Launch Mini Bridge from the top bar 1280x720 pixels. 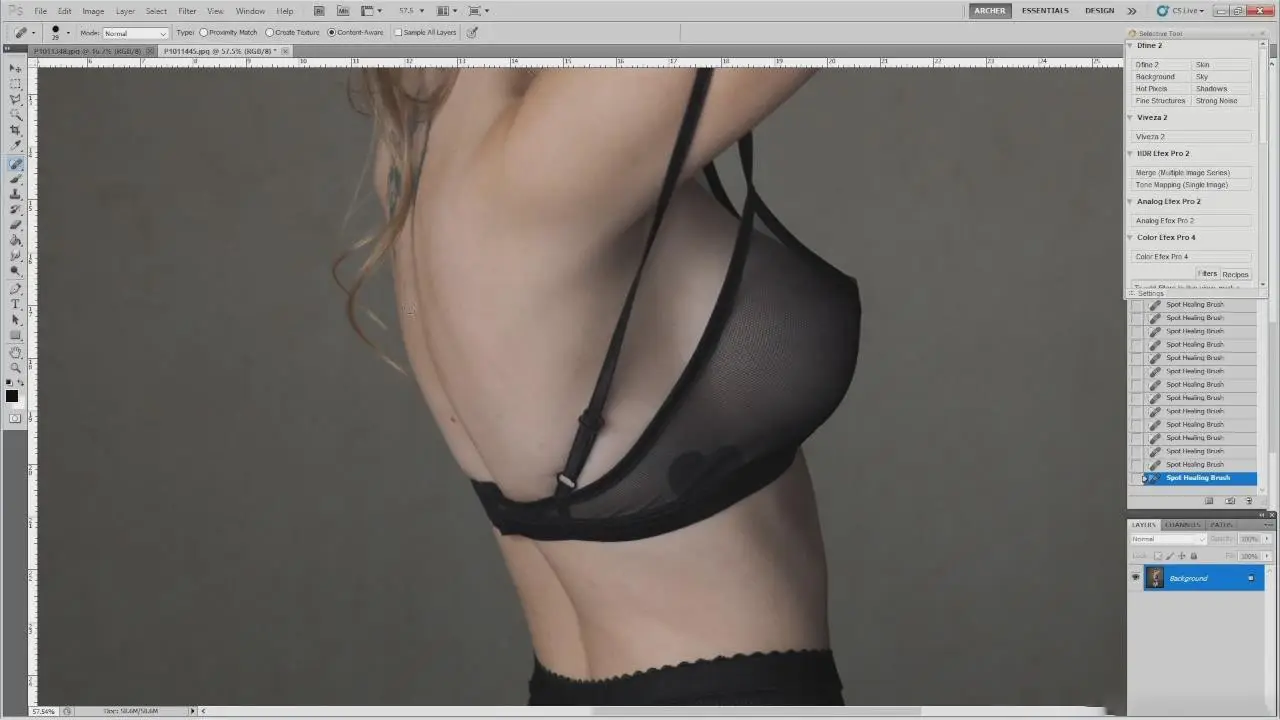(x=344, y=11)
